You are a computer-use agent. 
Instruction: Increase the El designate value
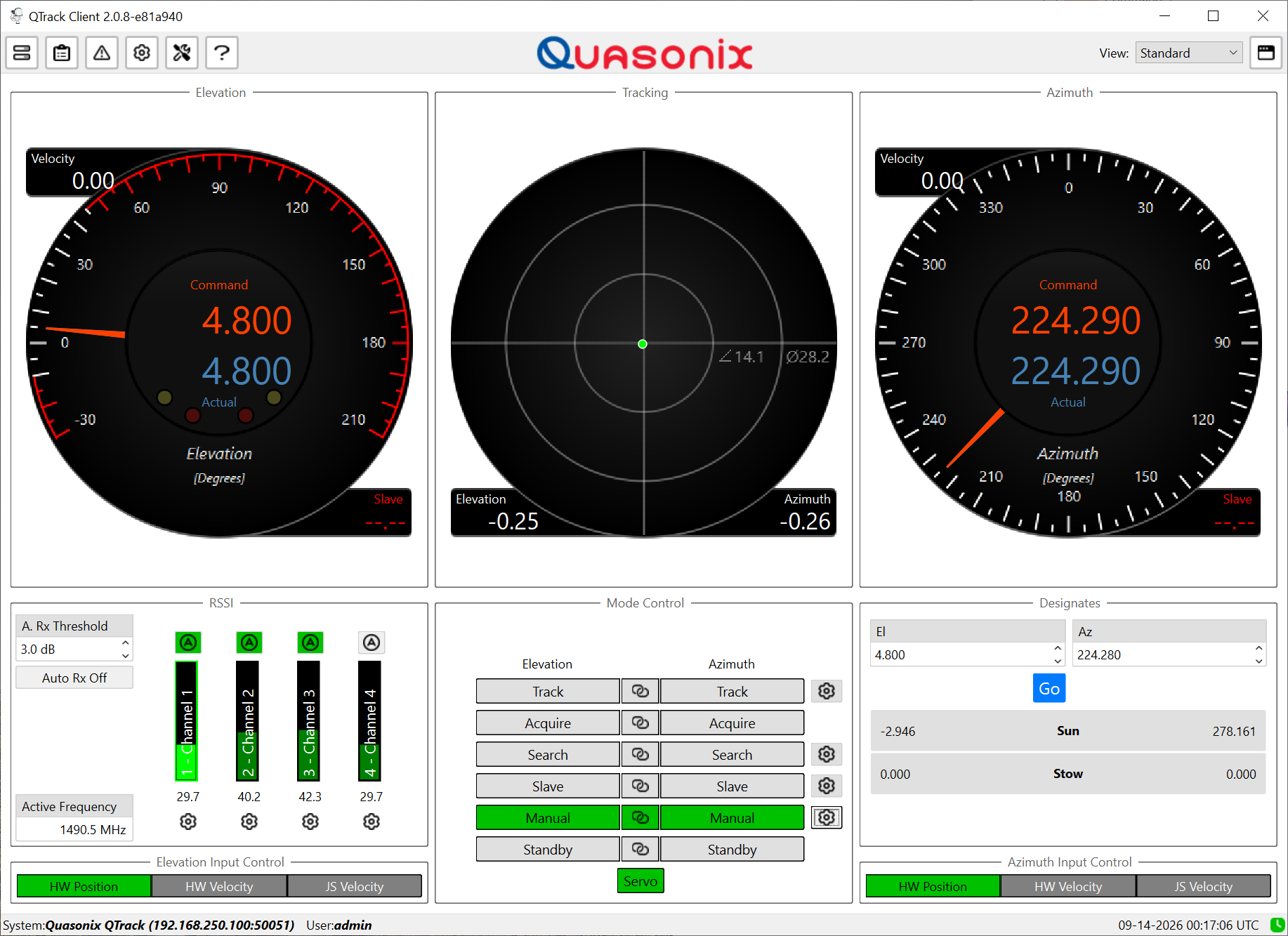[1058, 649]
